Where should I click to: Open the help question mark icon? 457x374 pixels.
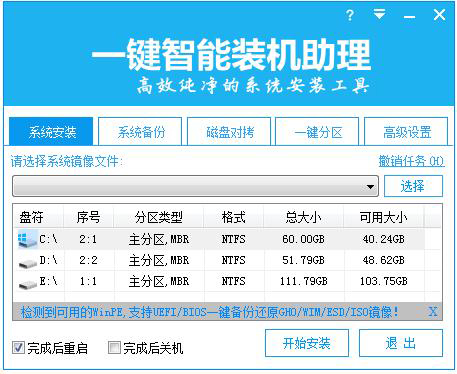coord(350,15)
